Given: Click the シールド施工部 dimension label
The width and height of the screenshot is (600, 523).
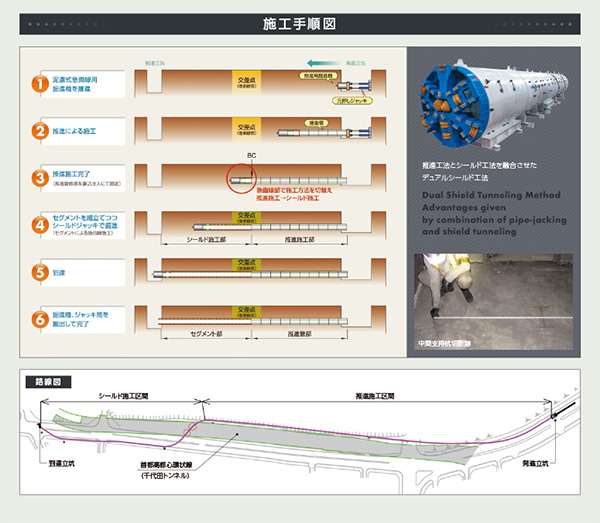Looking at the screenshot, I should pyautogui.click(x=206, y=240).
